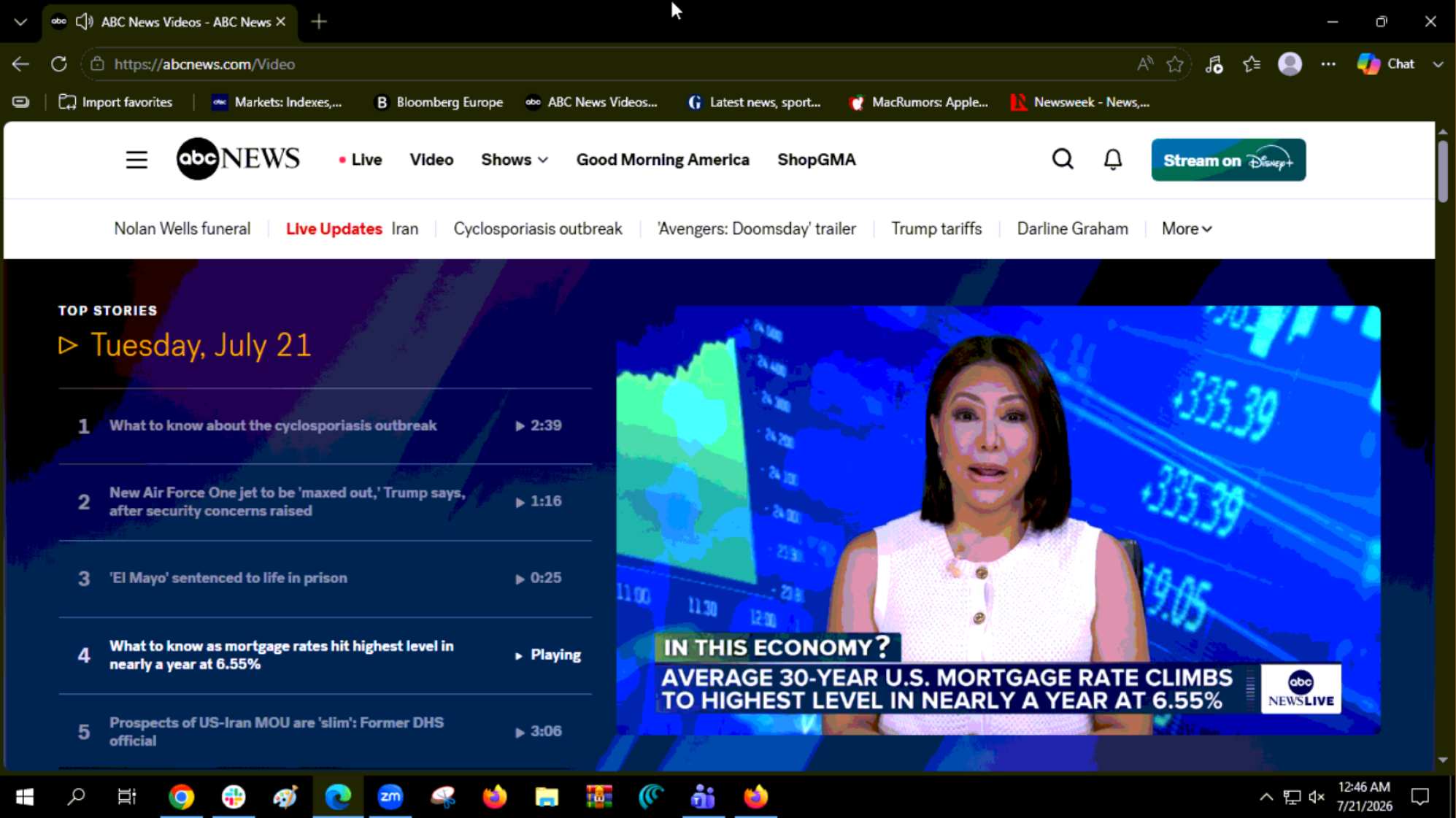Click the notifications bell icon
Viewport: 1456px width, 818px height.
point(1113,159)
